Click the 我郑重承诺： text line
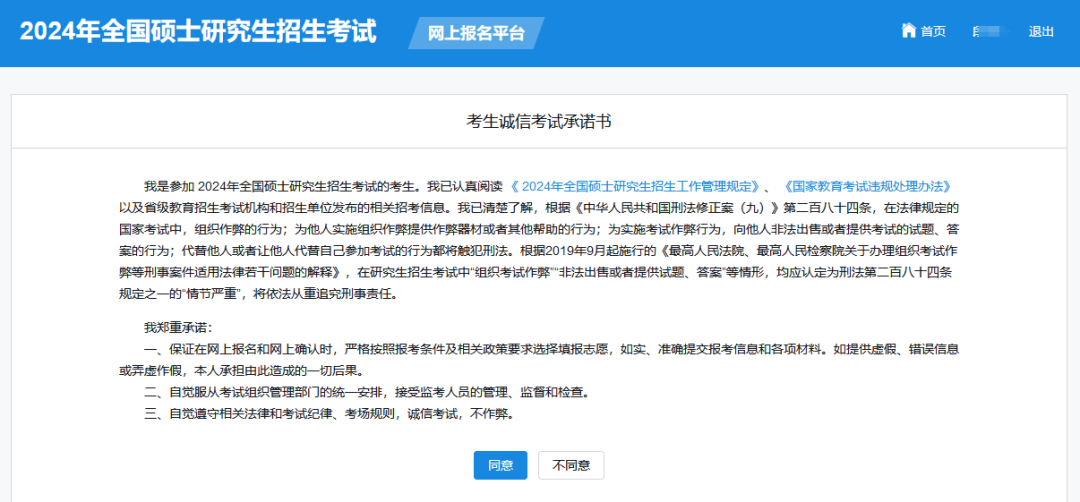Image resolution: width=1080 pixels, height=502 pixels. tap(178, 326)
